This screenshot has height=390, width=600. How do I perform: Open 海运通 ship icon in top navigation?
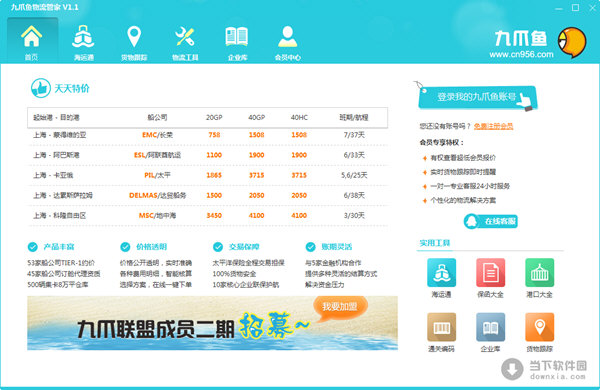[x=83, y=41]
